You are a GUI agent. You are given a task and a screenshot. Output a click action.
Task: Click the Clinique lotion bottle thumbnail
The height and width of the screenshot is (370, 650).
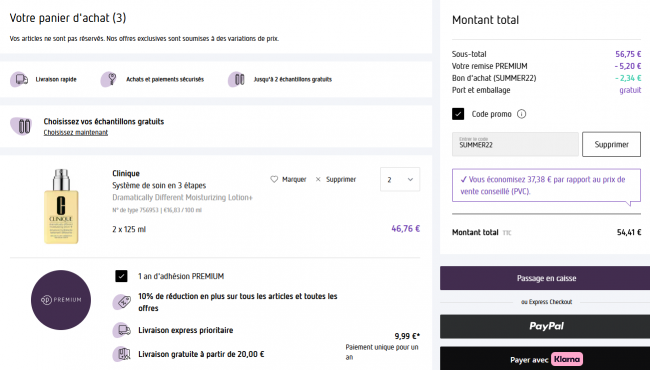point(61,206)
